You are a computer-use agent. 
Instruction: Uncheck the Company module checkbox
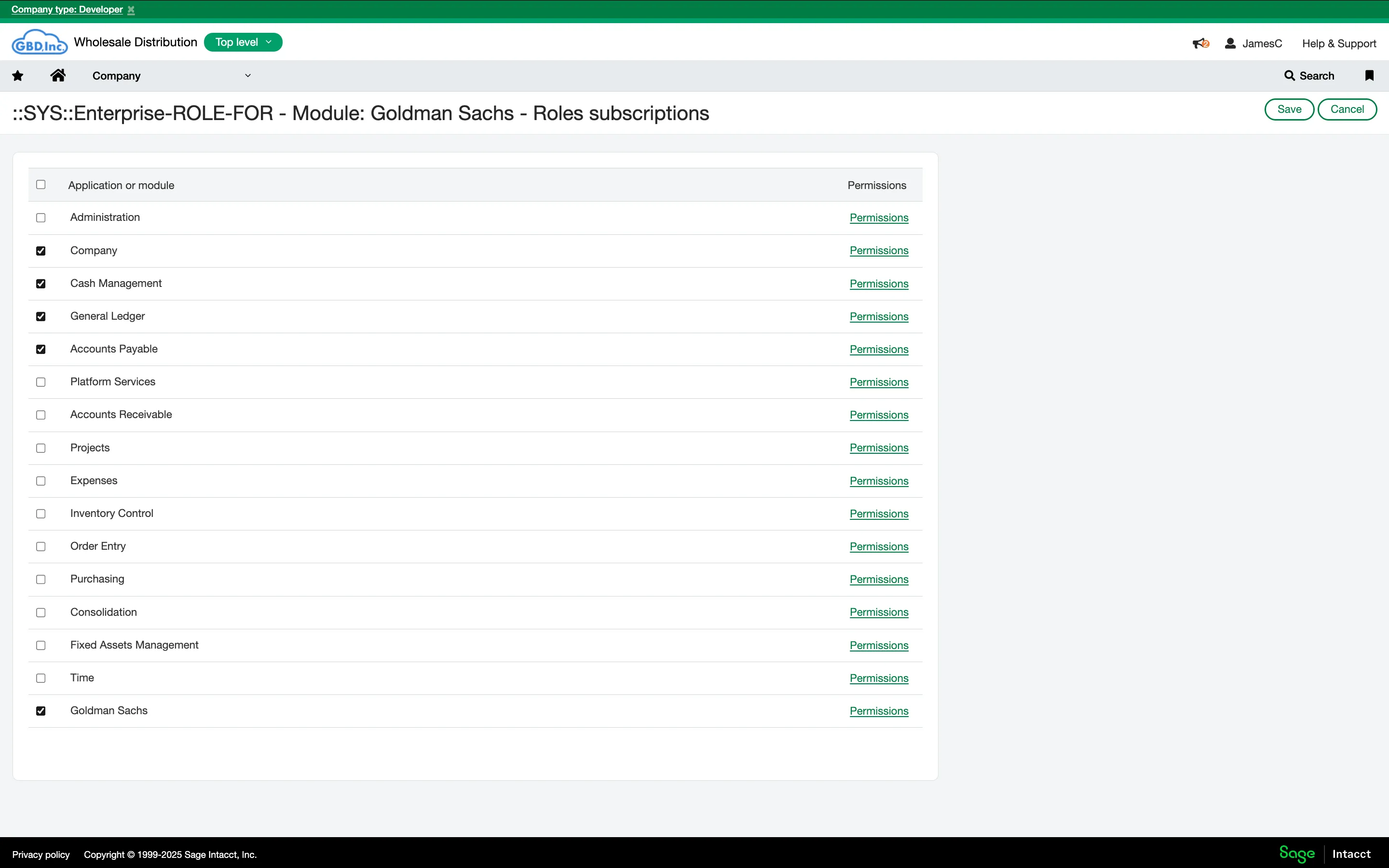click(41, 251)
